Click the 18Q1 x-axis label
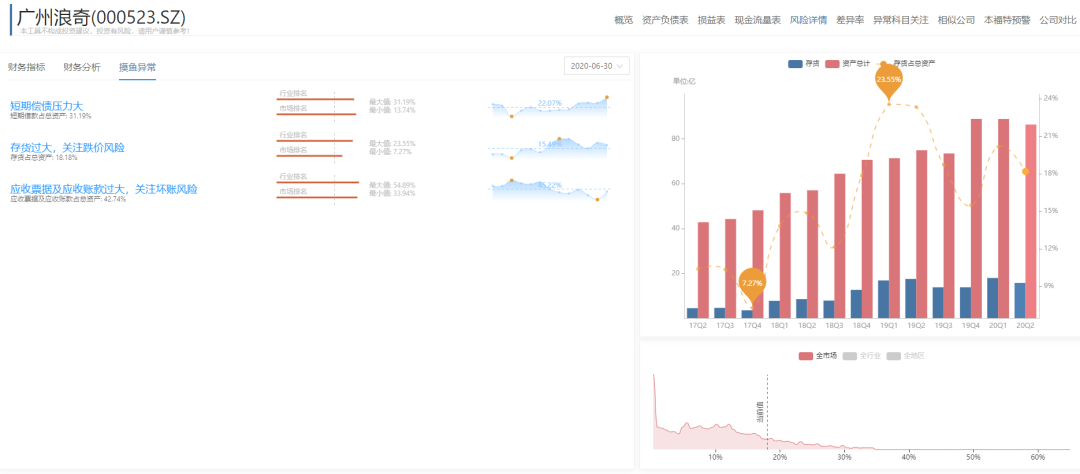The height and width of the screenshot is (474, 1080). pos(780,325)
